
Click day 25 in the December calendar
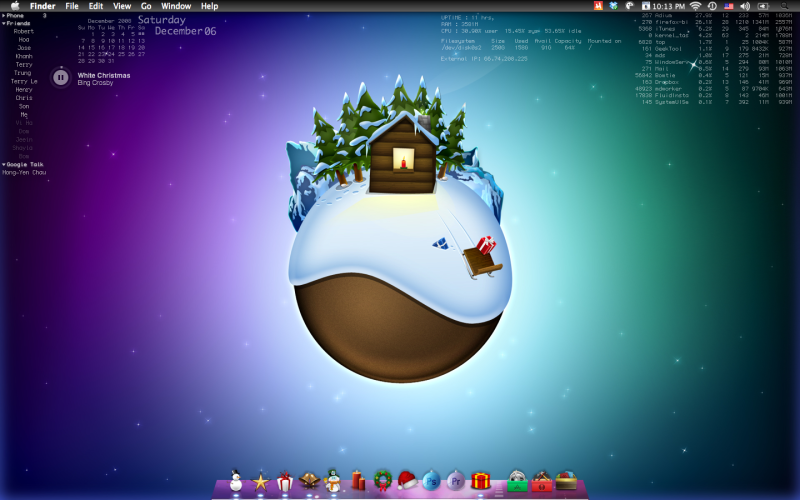121,54
